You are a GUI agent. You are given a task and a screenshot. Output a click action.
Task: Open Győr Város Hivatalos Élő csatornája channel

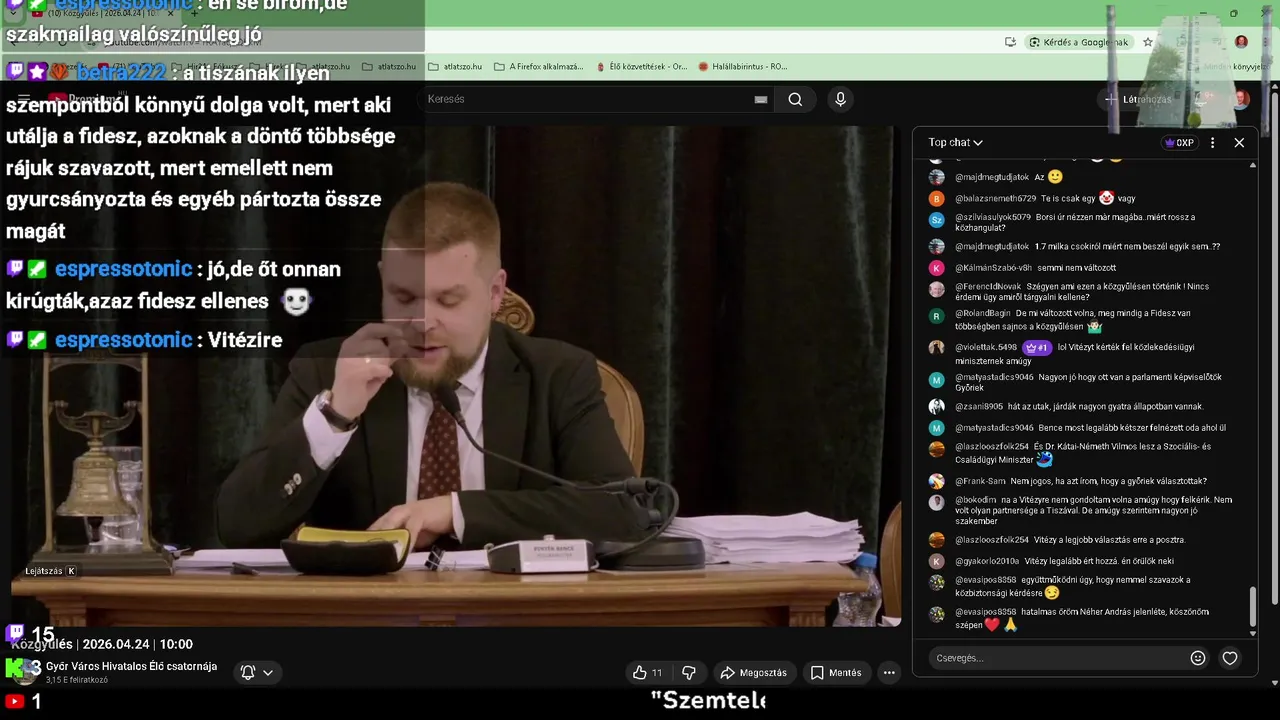pyautogui.click(x=131, y=666)
